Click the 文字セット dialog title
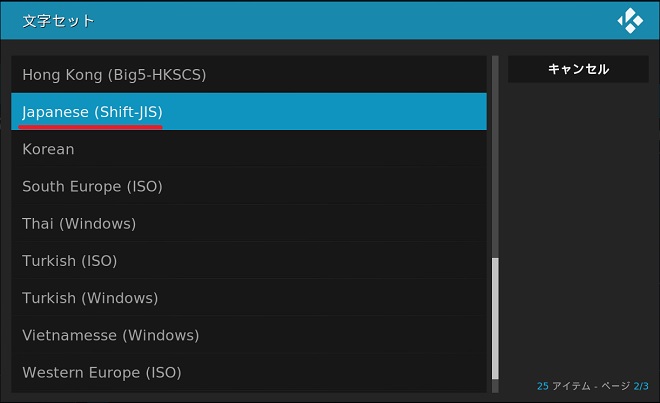The height and width of the screenshot is (403, 660). (x=58, y=20)
